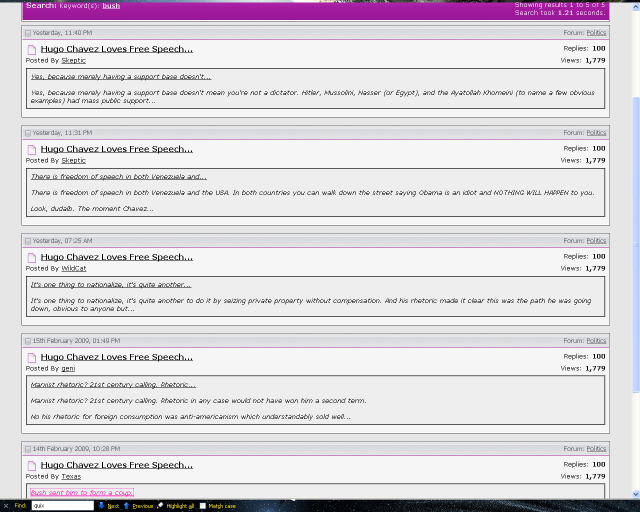This screenshot has height=512, width=640.
Task: Open Hugo Chavez thread title posted by geni
Action: 116,357
